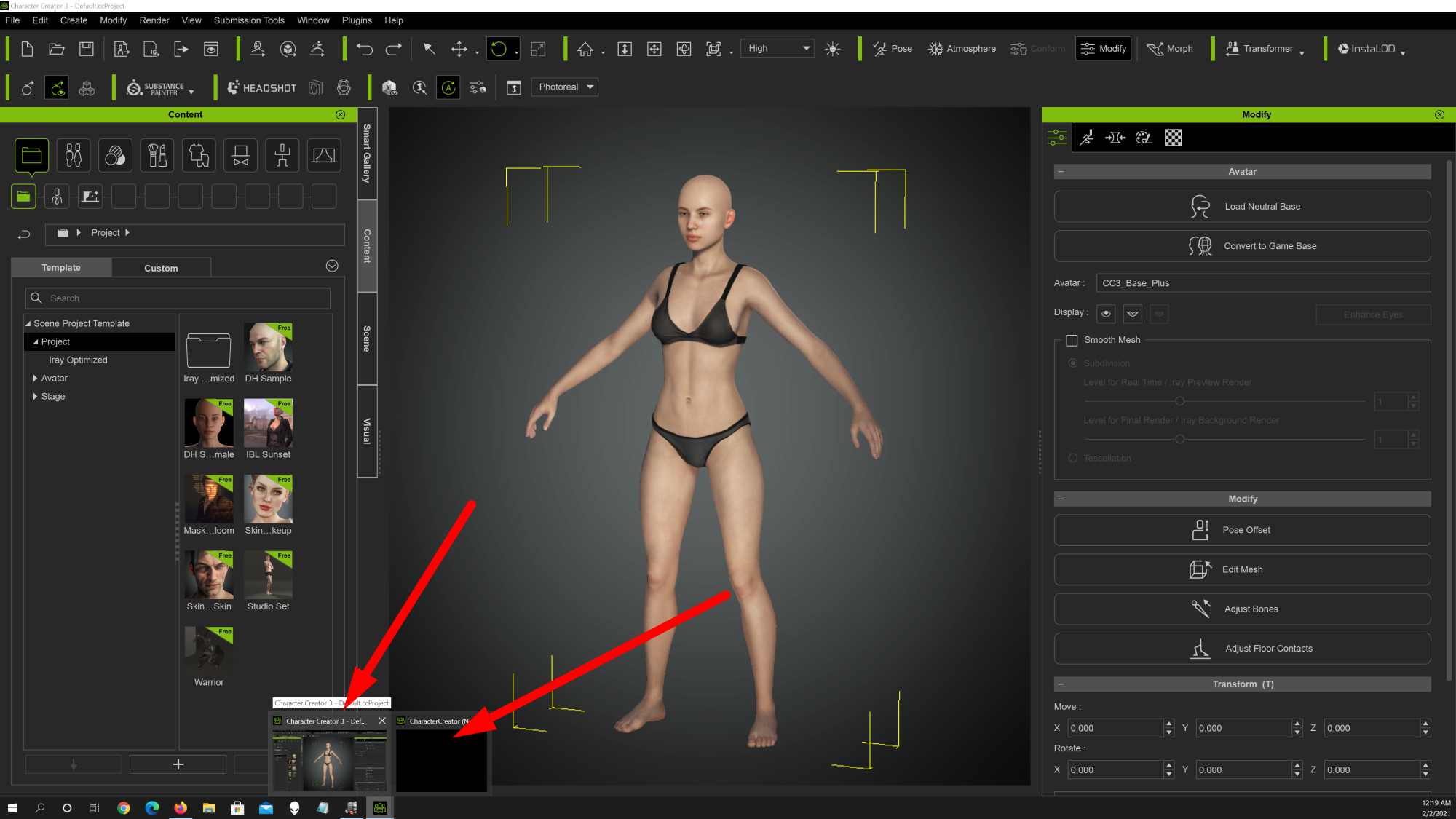
Task: Open the Cloth content category icon
Action: point(199,155)
